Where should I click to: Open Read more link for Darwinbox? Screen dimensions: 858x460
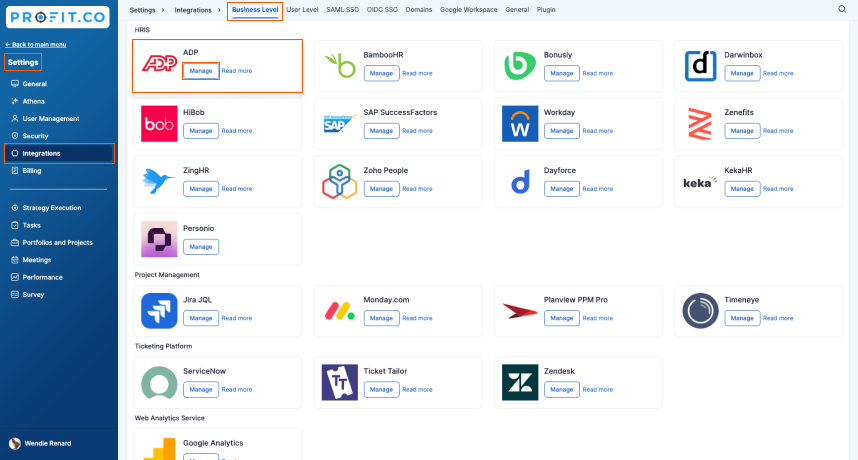[x=778, y=73]
